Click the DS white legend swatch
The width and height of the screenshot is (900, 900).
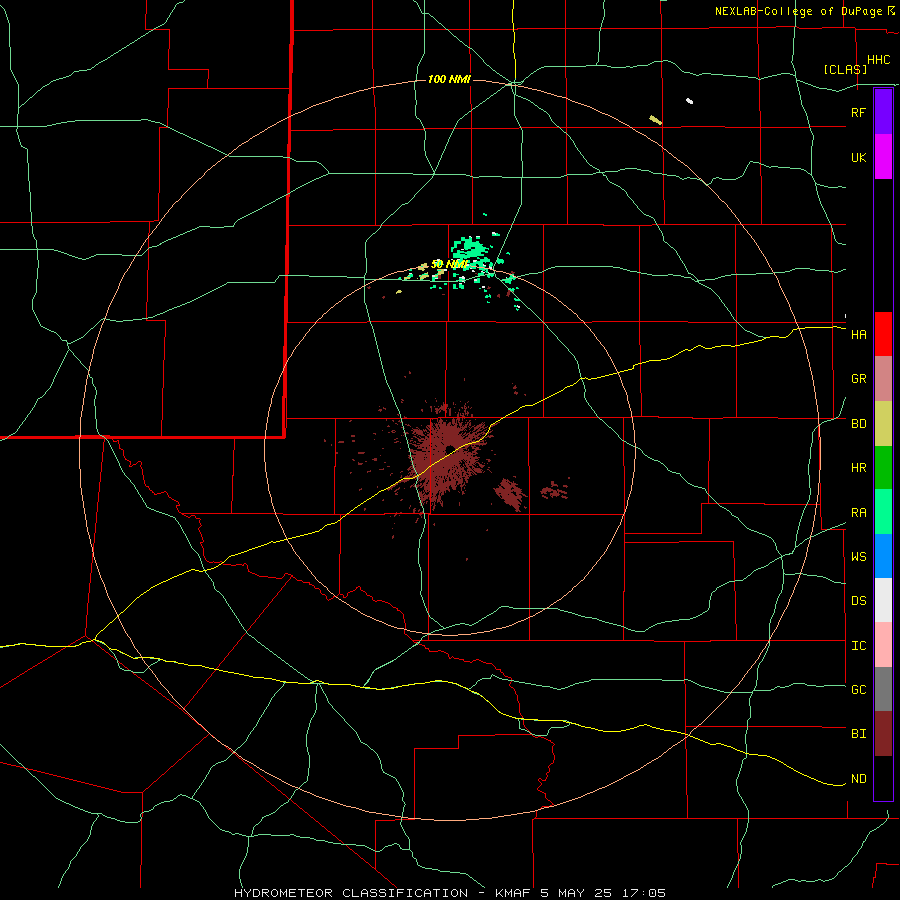tap(883, 600)
